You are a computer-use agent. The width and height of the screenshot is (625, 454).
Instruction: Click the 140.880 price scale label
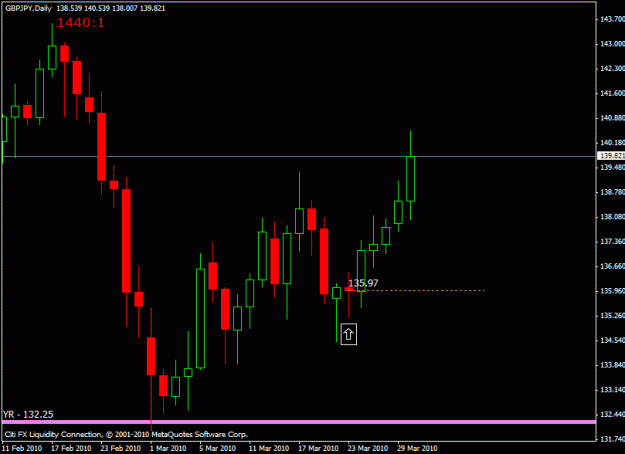pos(612,118)
